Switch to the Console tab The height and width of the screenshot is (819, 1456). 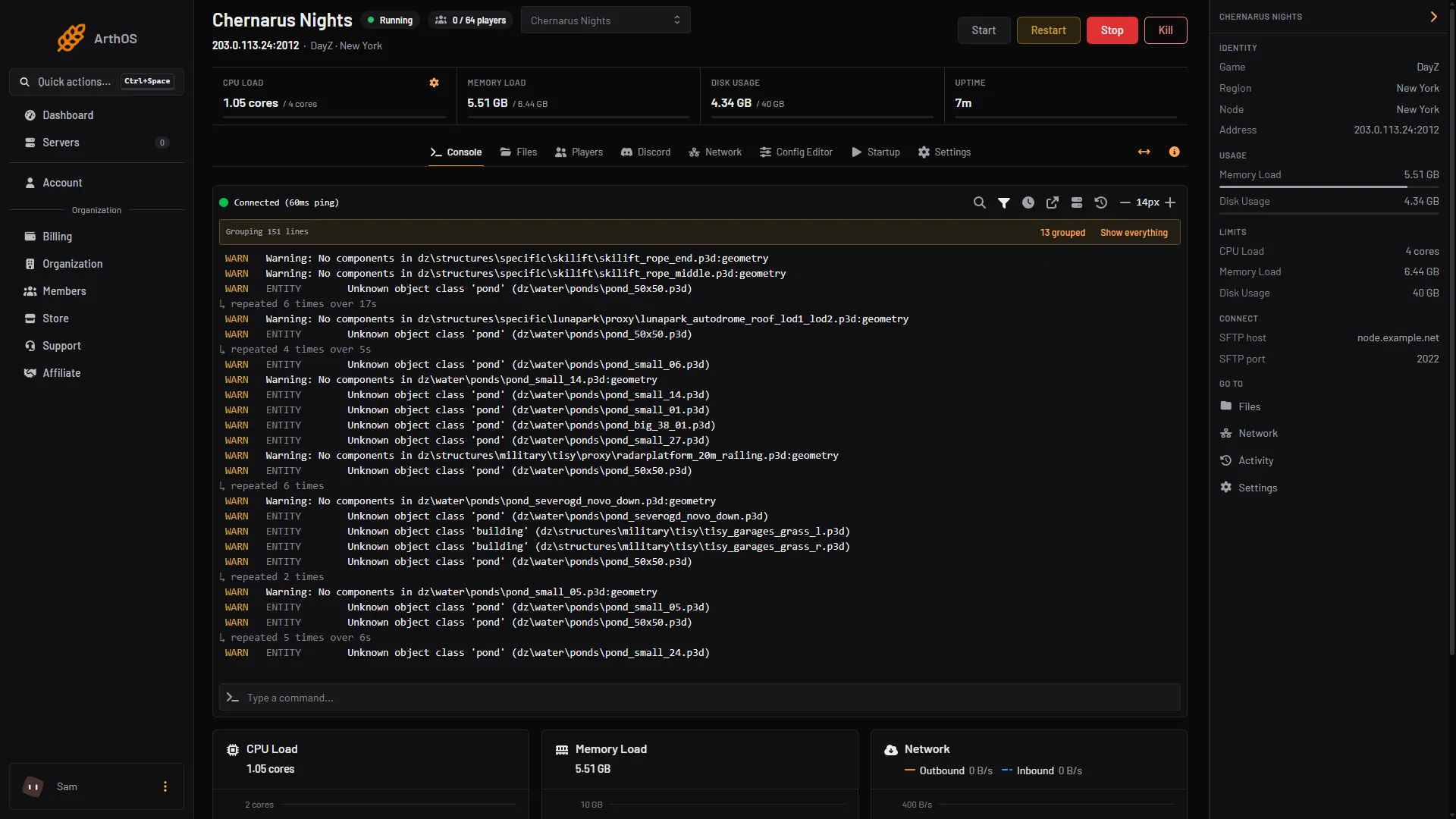(x=456, y=152)
